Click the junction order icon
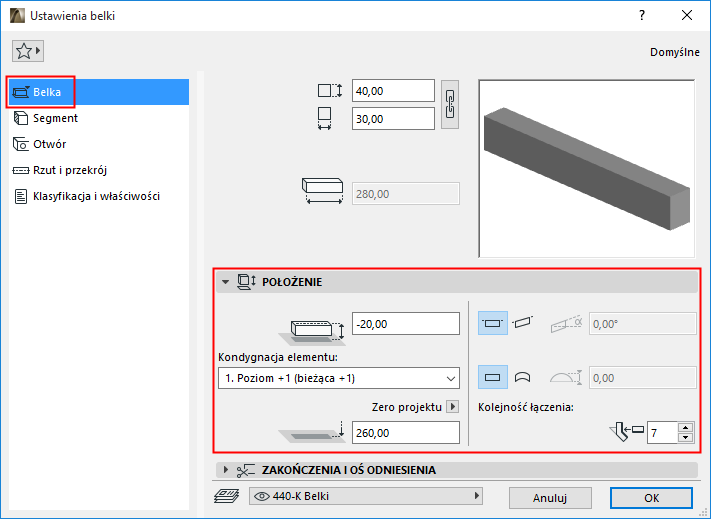Viewport: 711px width, 519px height. tap(627, 432)
